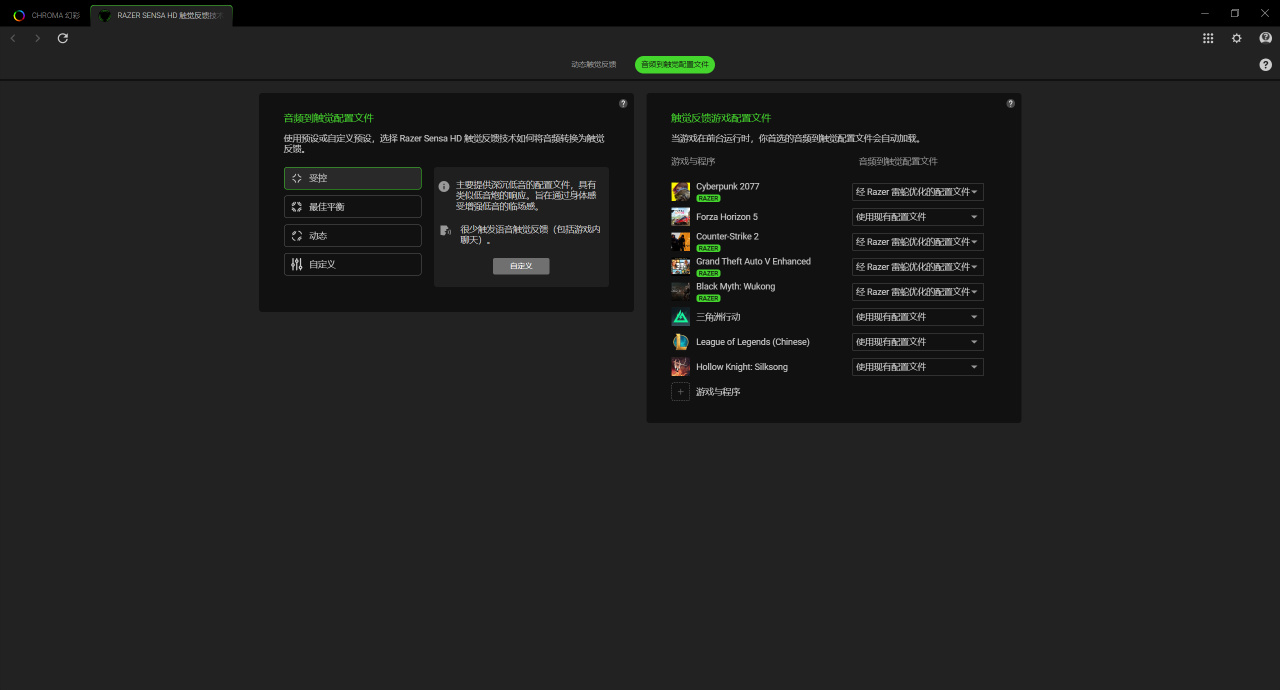Click the 音频到触觉配置文件 column header
The height and width of the screenshot is (690, 1280).
pyautogui.click(x=898, y=161)
